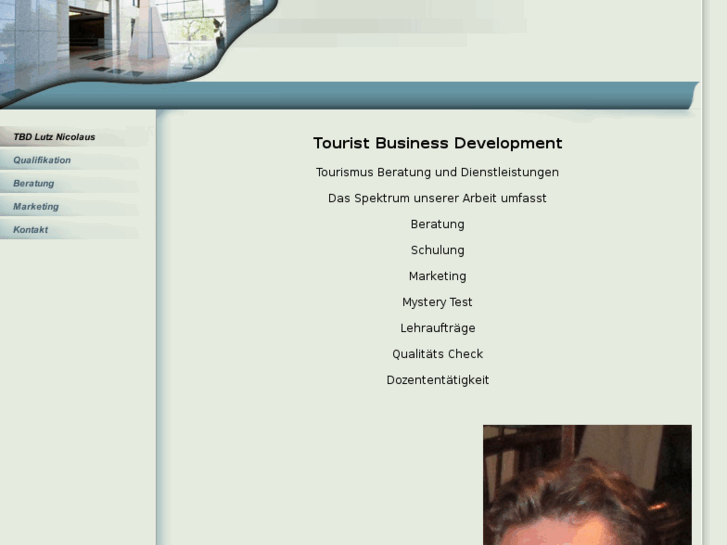The image size is (727, 545).
Task: Click the portrait photo thumbnail
Action: pyautogui.click(x=587, y=485)
